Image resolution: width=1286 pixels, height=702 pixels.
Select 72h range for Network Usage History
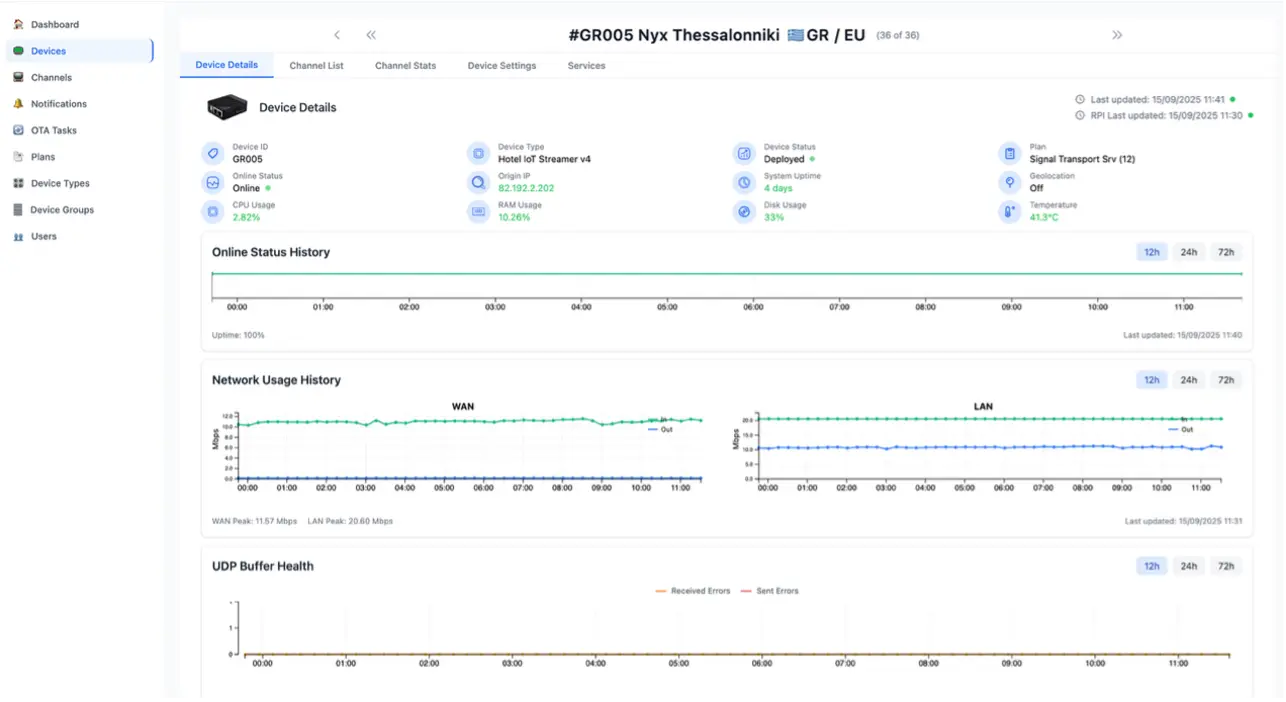[1225, 380]
